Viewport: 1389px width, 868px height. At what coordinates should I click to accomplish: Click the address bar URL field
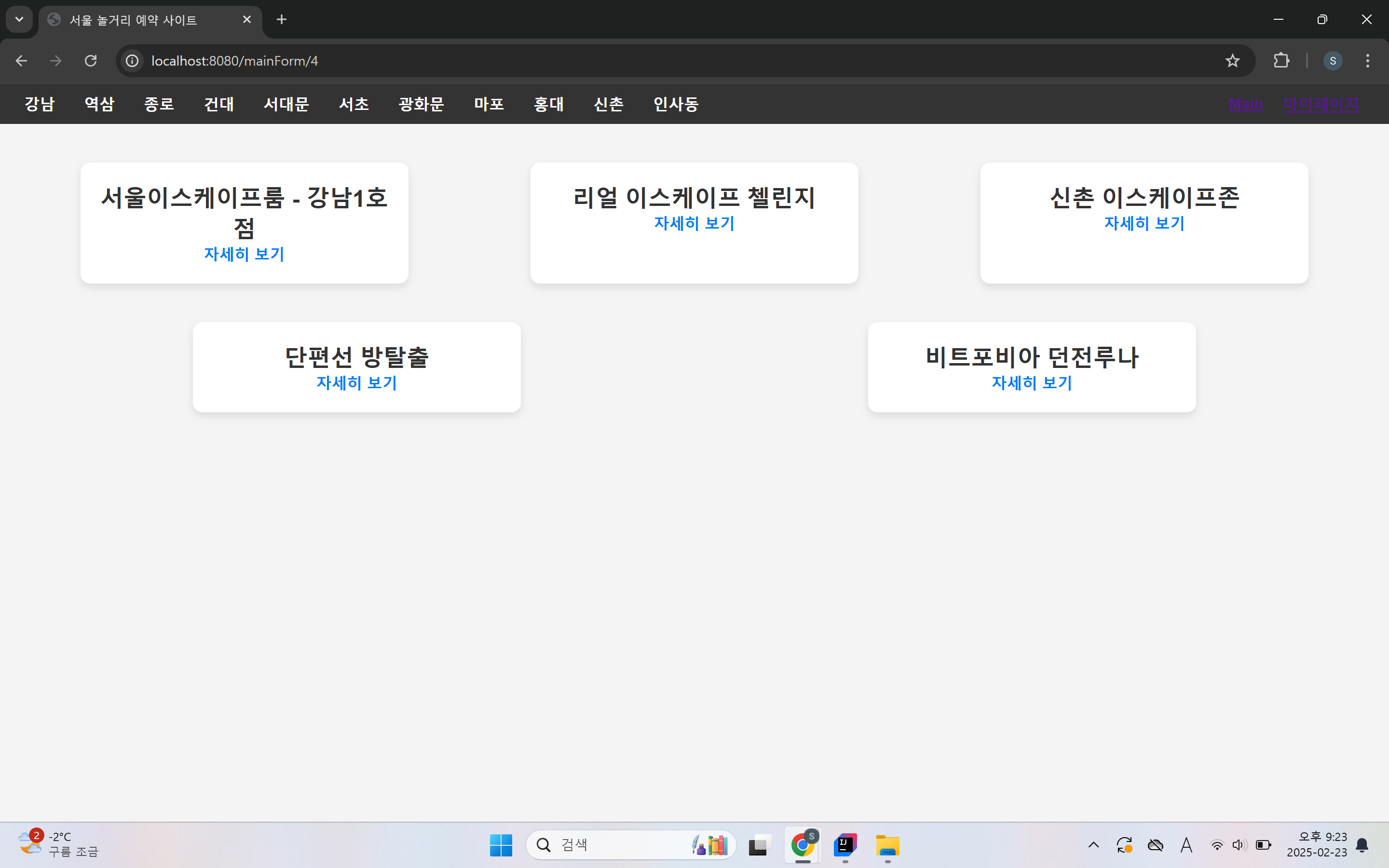(x=631, y=61)
